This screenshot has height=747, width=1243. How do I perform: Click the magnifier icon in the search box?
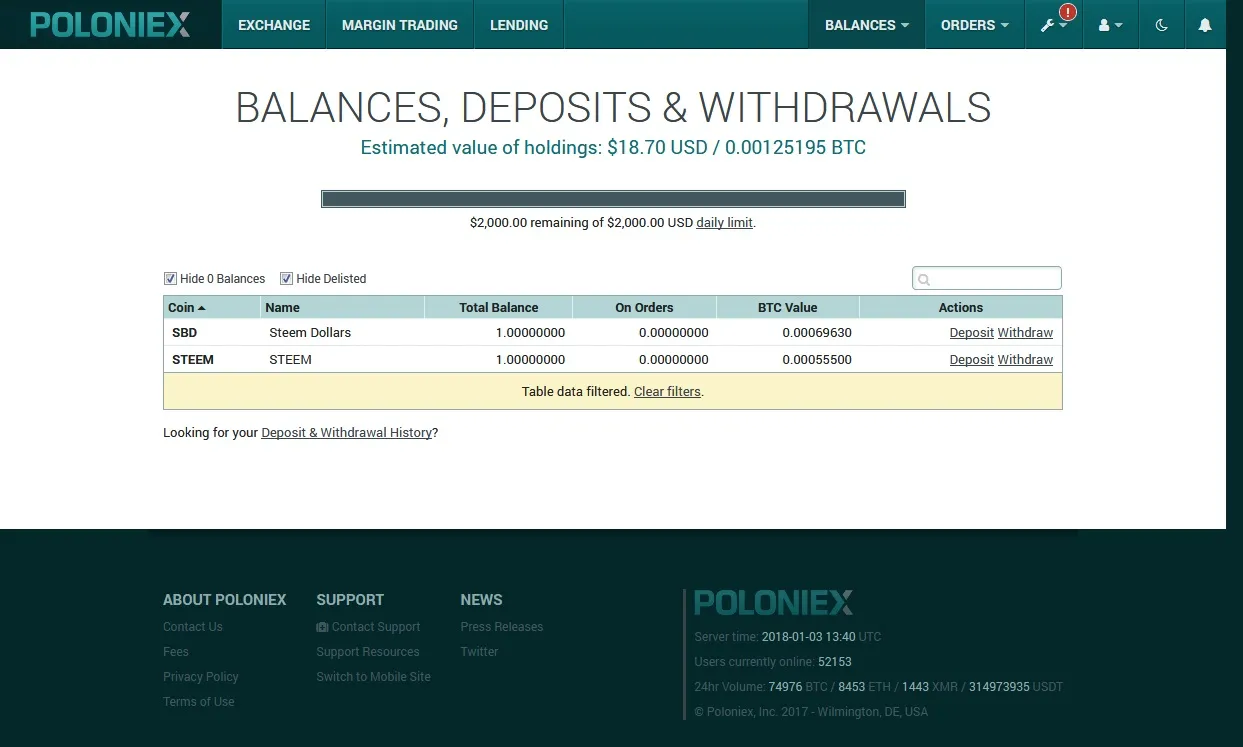click(x=924, y=279)
